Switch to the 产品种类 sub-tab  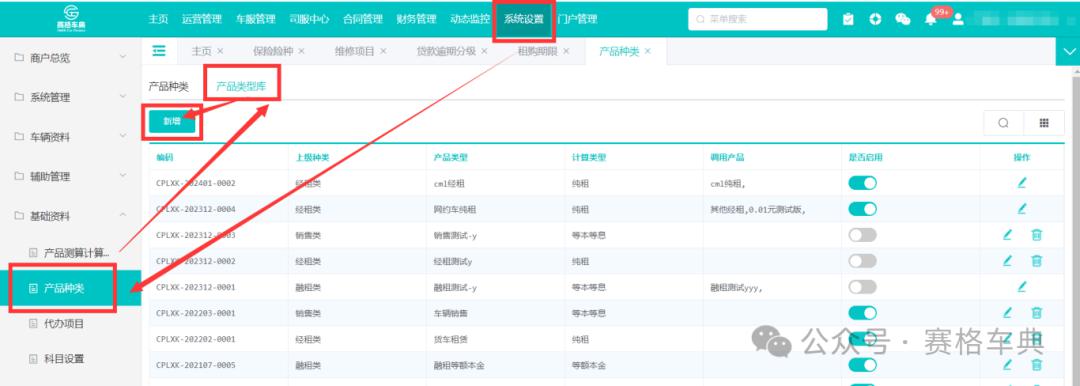[169, 87]
